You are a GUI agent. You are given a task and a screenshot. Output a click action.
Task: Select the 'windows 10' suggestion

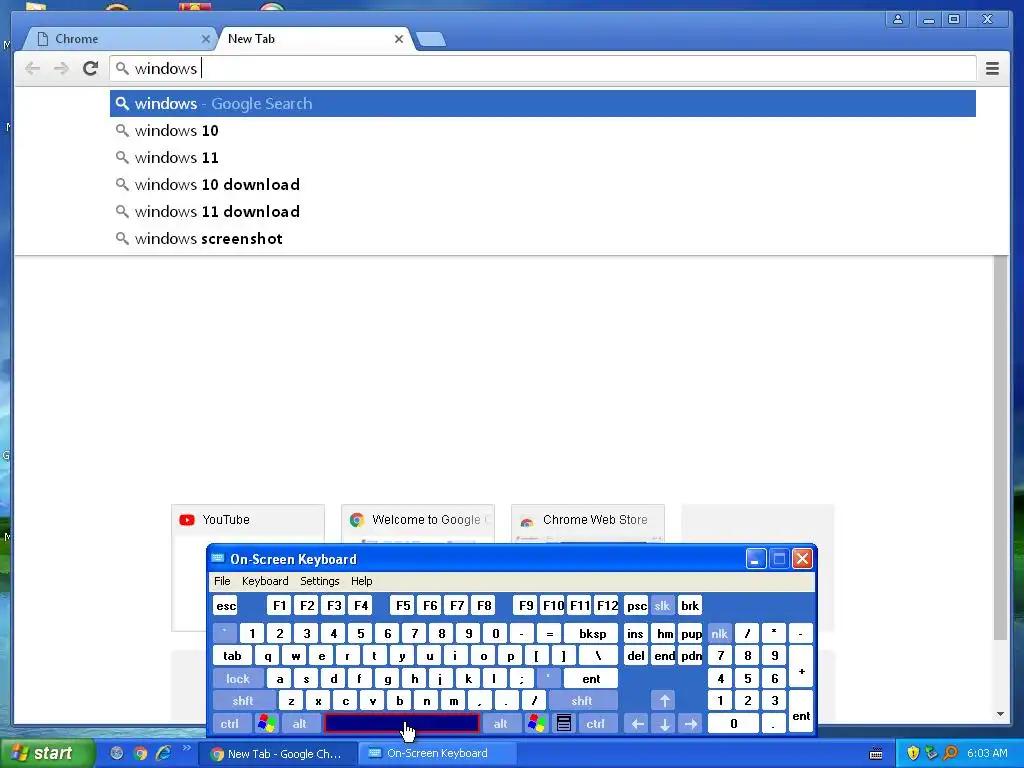coord(543,131)
